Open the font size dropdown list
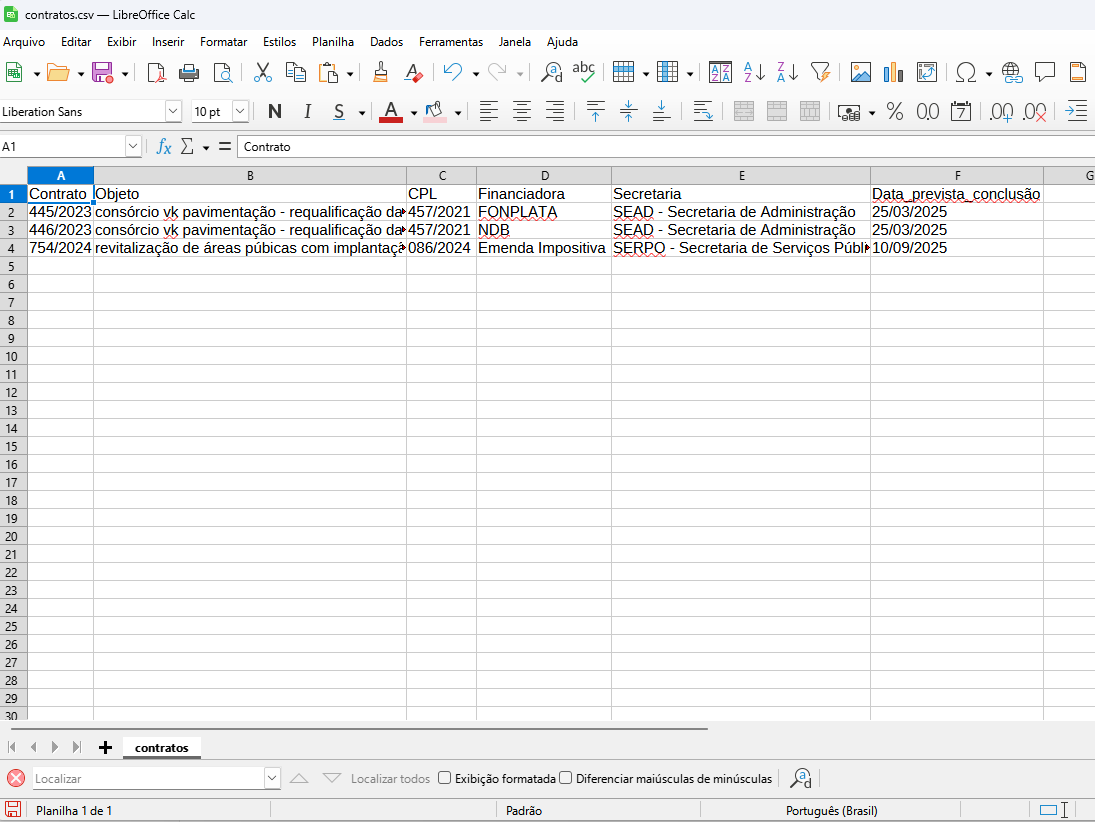Screen dimensions: 1095x822 (x=240, y=112)
